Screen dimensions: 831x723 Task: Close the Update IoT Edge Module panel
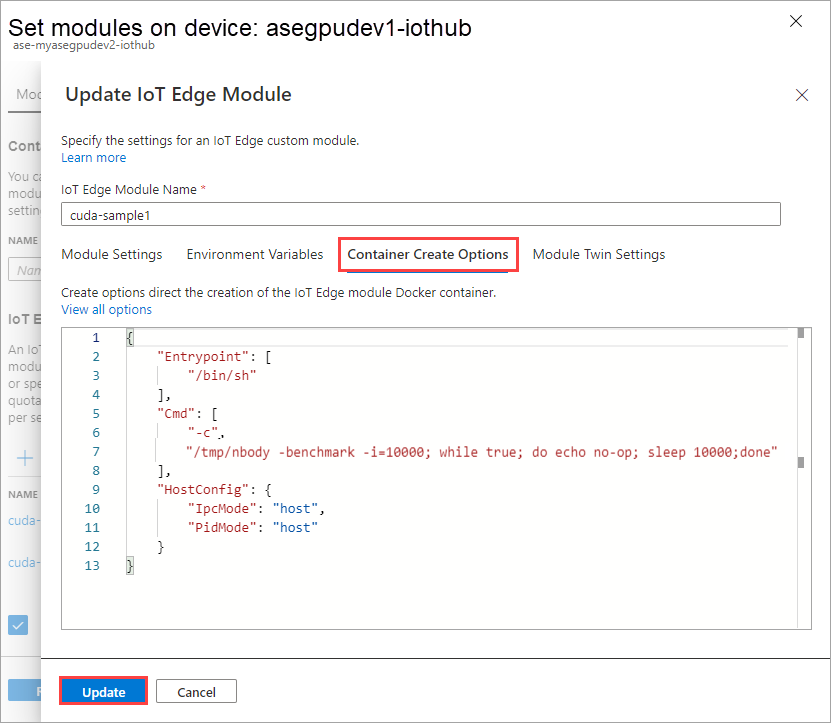pyautogui.click(x=801, y=95)
